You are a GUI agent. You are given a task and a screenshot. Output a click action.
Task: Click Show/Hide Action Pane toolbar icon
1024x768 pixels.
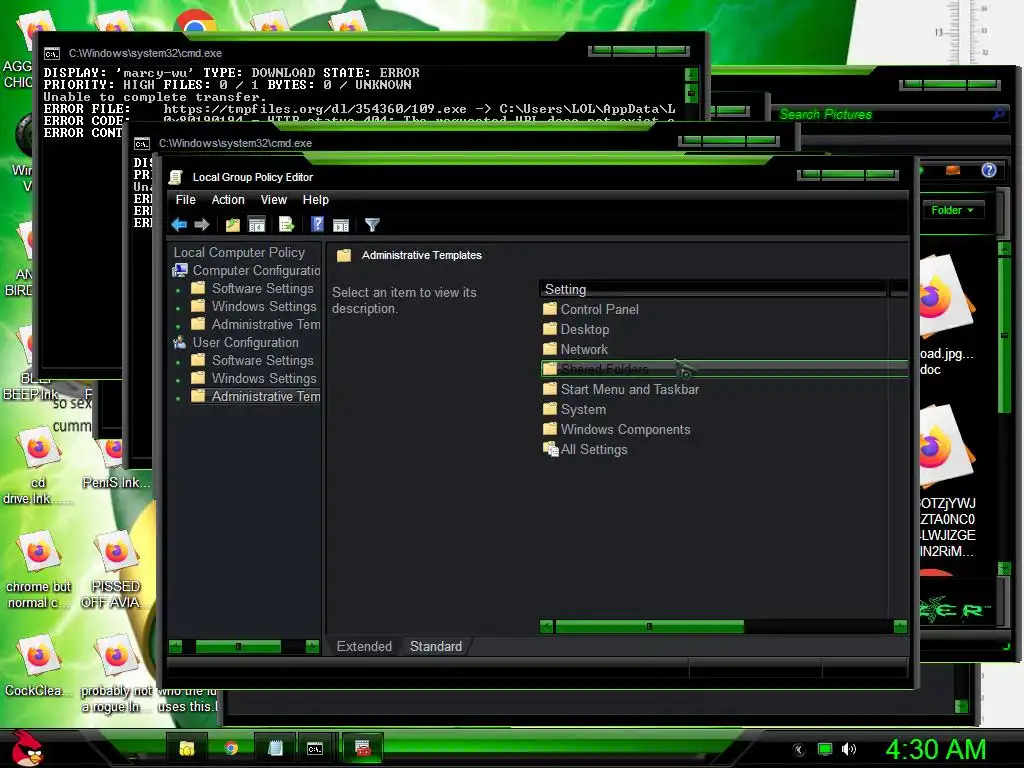(x=341, y=225)
